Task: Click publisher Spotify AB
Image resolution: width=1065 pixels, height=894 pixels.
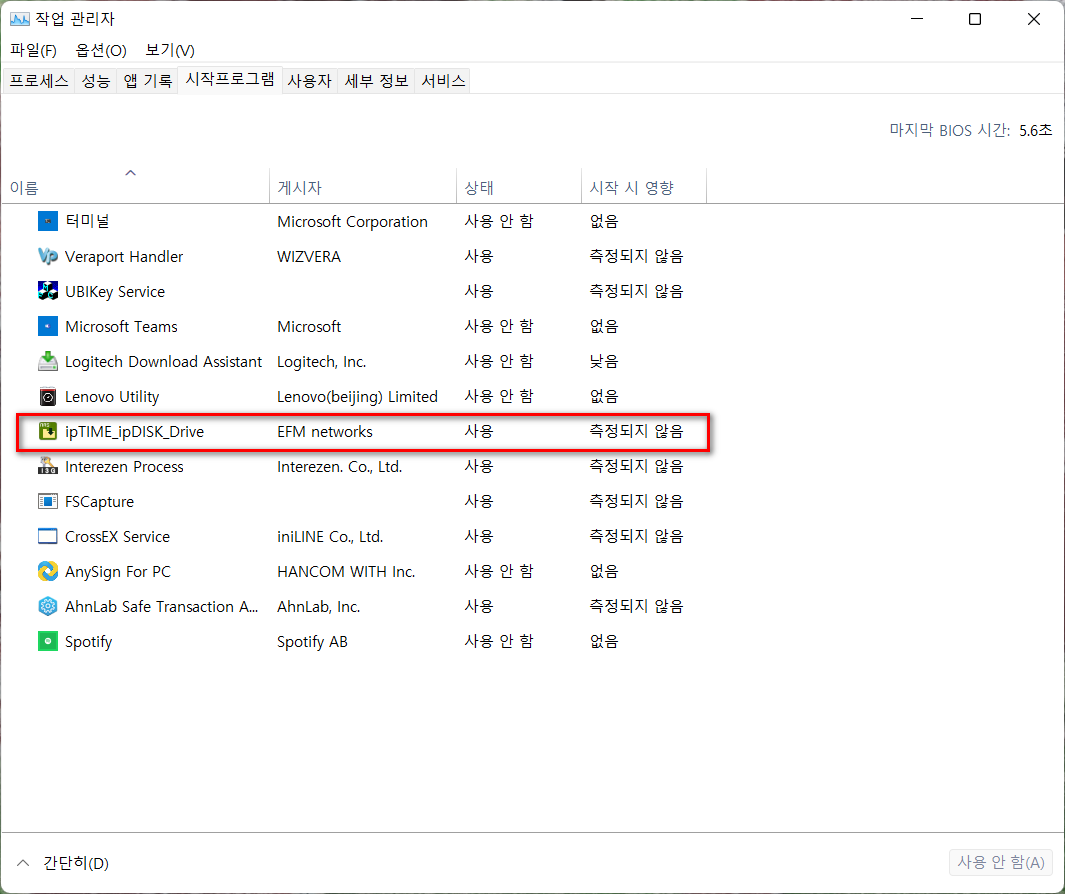Action: click(x=312, y=642)
